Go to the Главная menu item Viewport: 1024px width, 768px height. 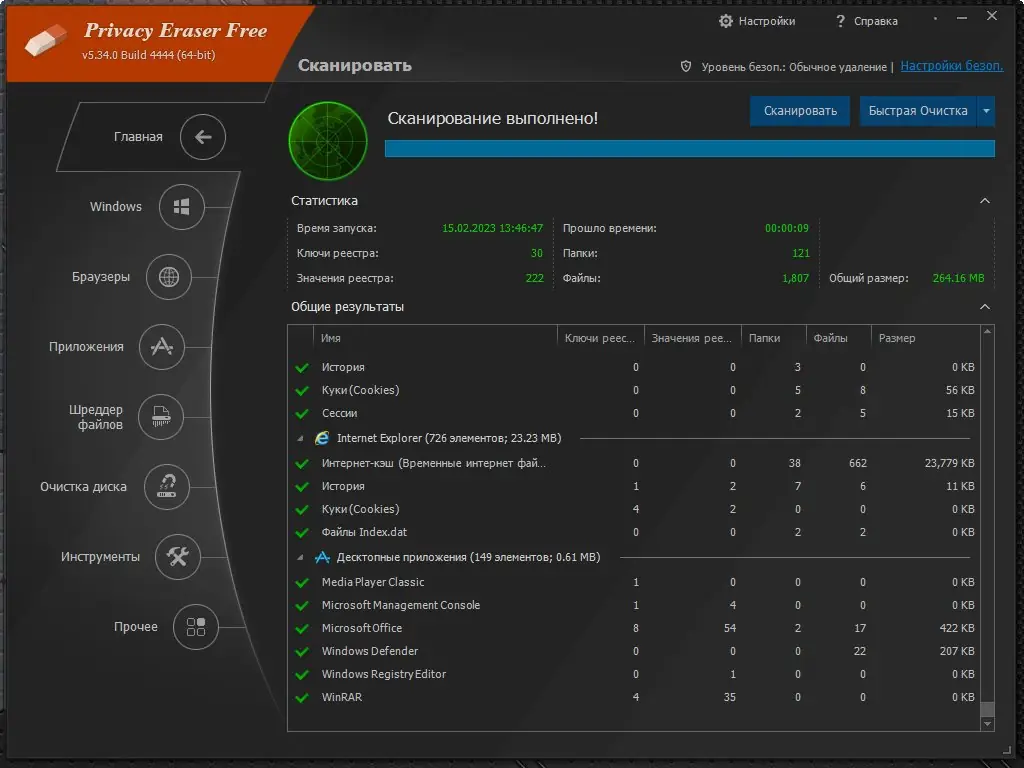(x=138, y=136)
